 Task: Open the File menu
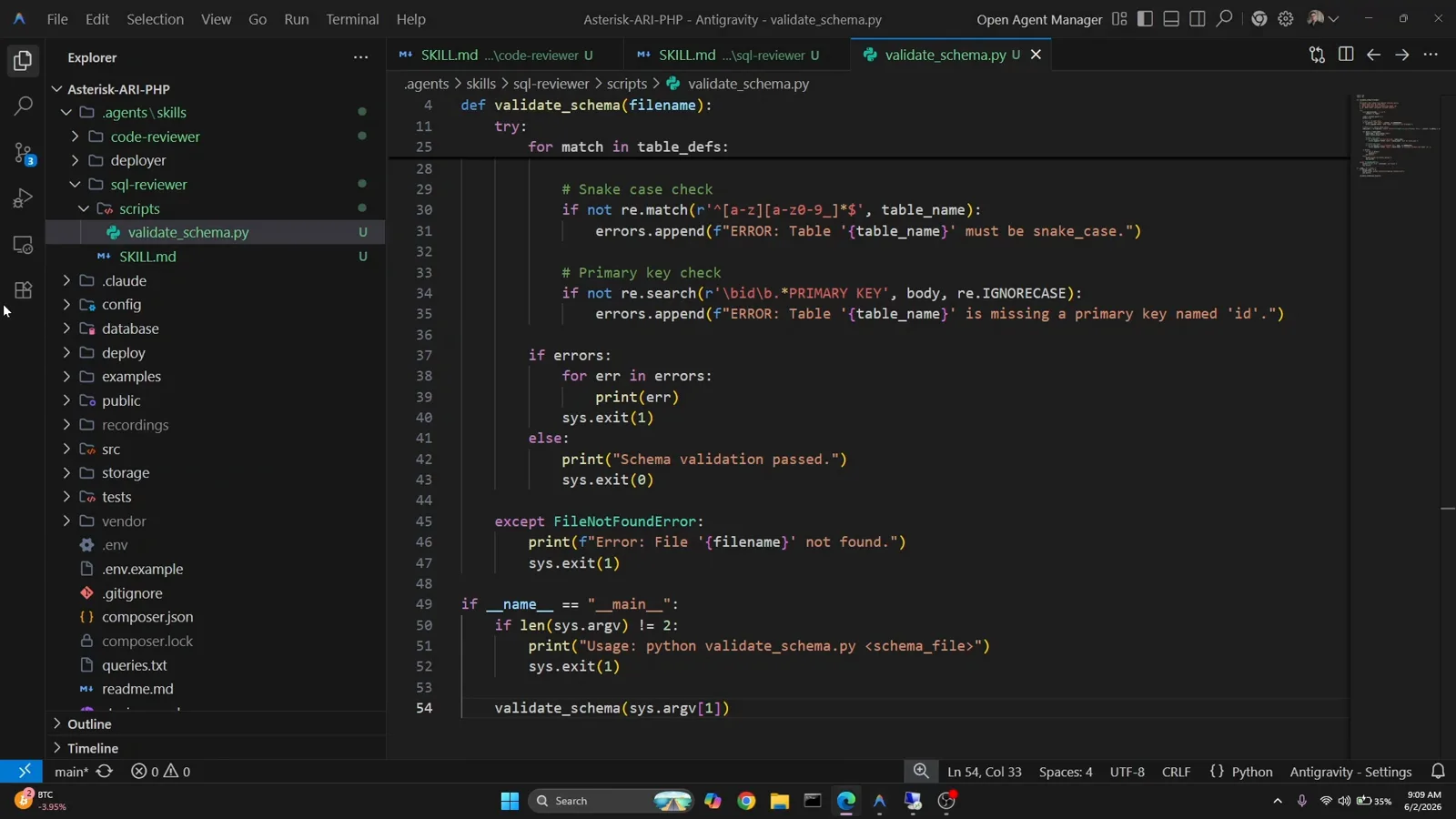57,19
